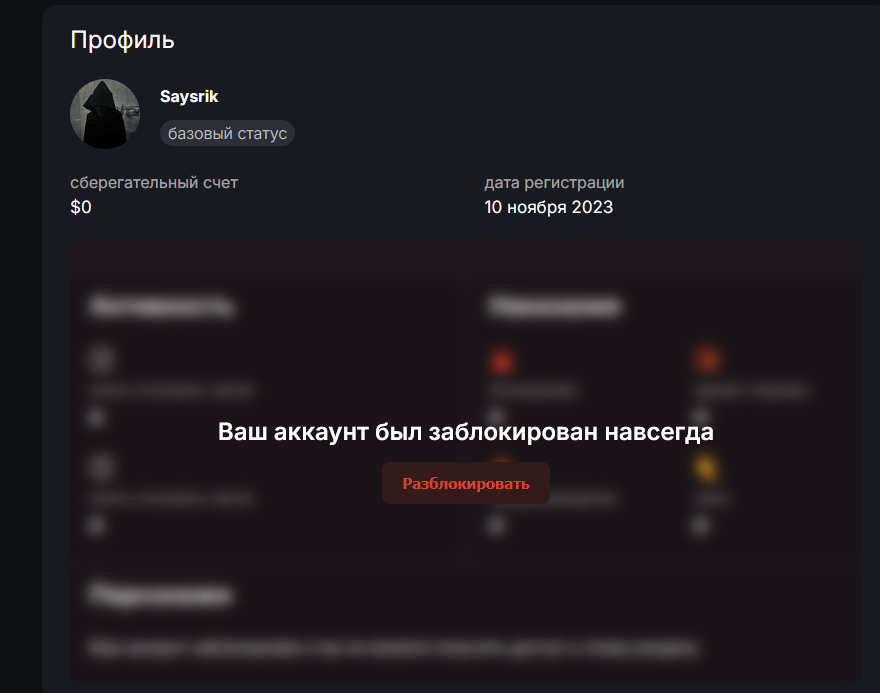Click the blurred section heading near the bottom
Image resolution: width=880 pixels, height=693 pixels.
coord(161,595)
